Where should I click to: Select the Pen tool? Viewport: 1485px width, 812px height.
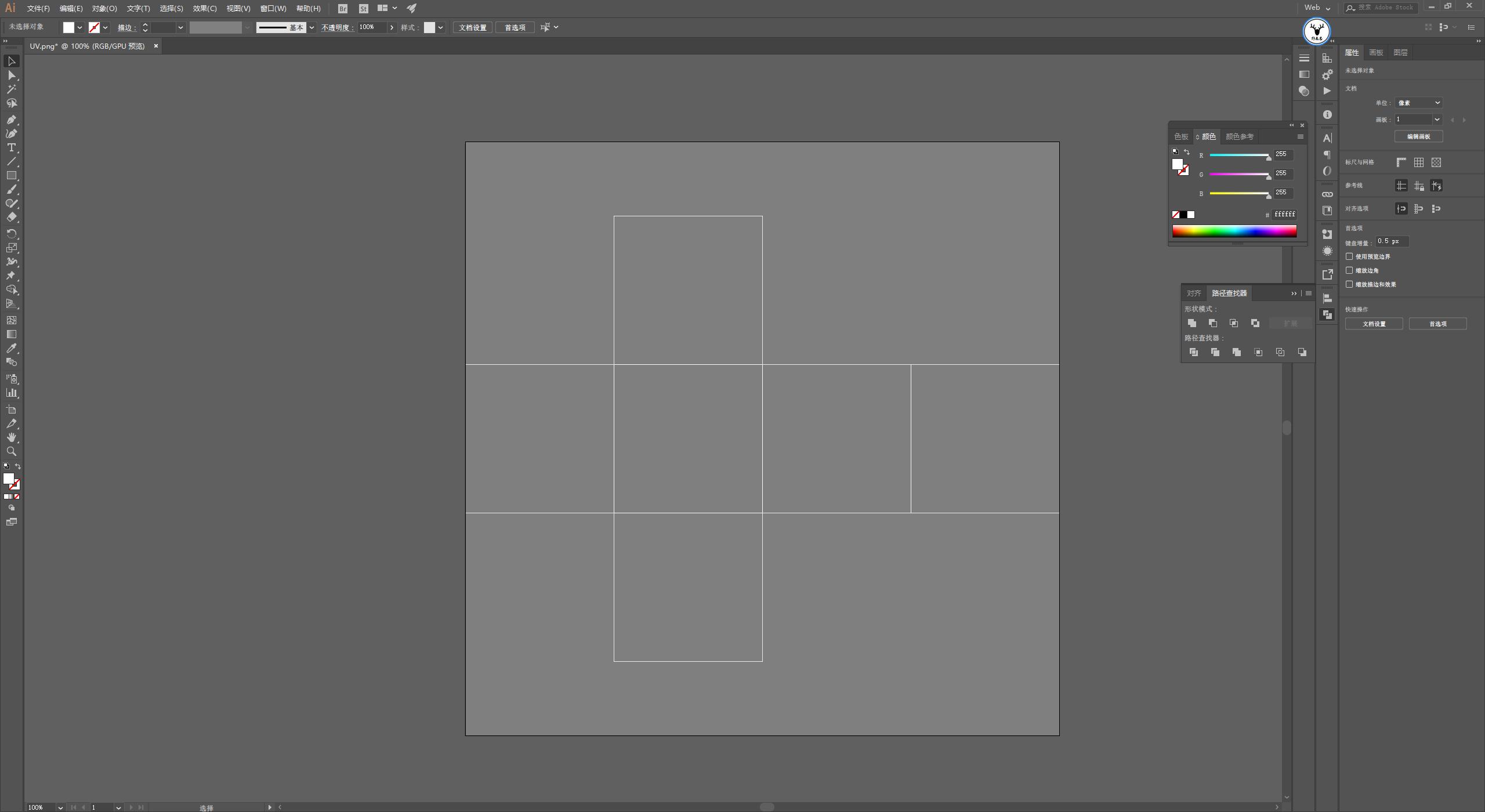pyautogui.click(x=11, y=119)
